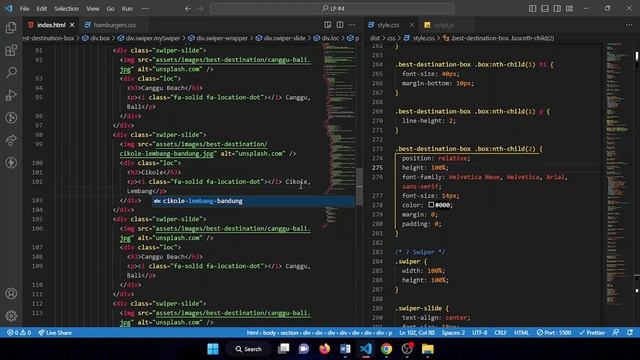640x360 pixels.
Task: Toggle secondary sidebar layout icon
Action: tap(557, 8)
